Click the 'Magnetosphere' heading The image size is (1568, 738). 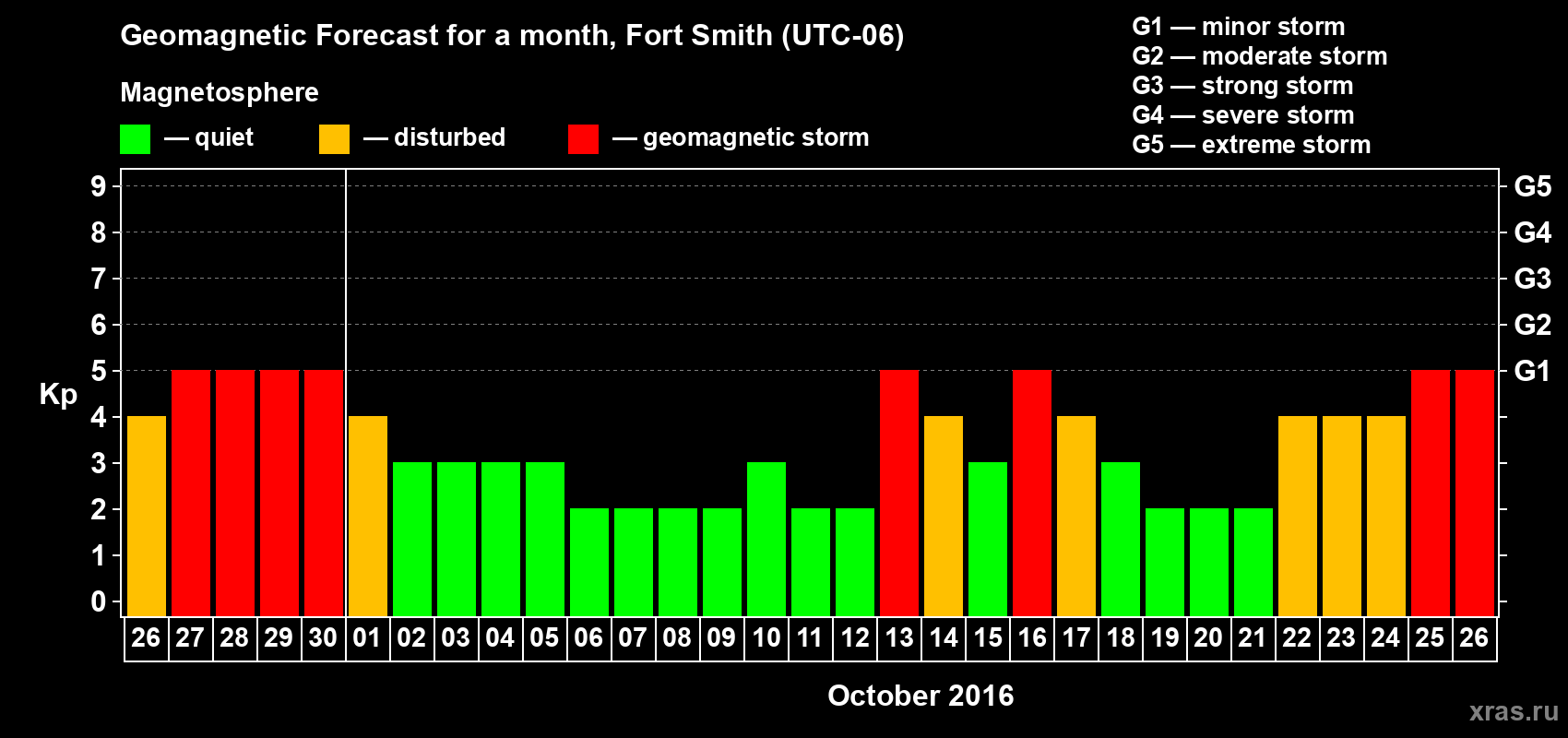click(220, 92)
